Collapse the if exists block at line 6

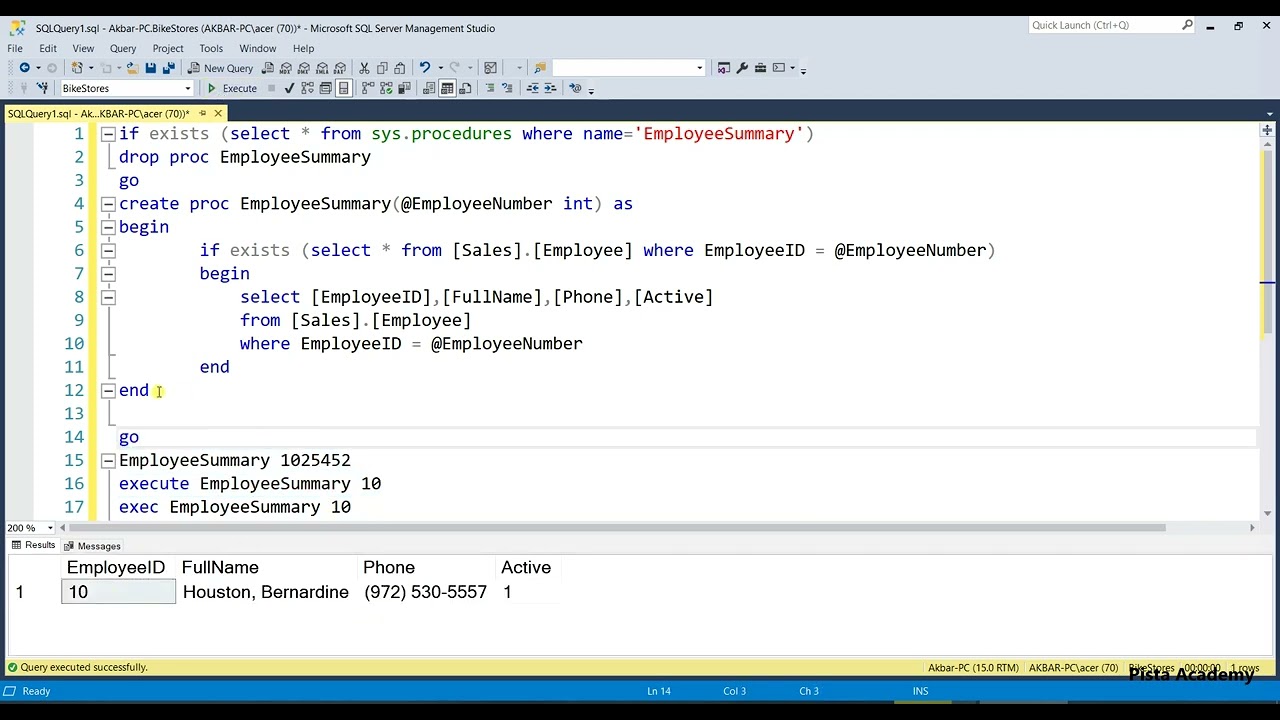108,251
